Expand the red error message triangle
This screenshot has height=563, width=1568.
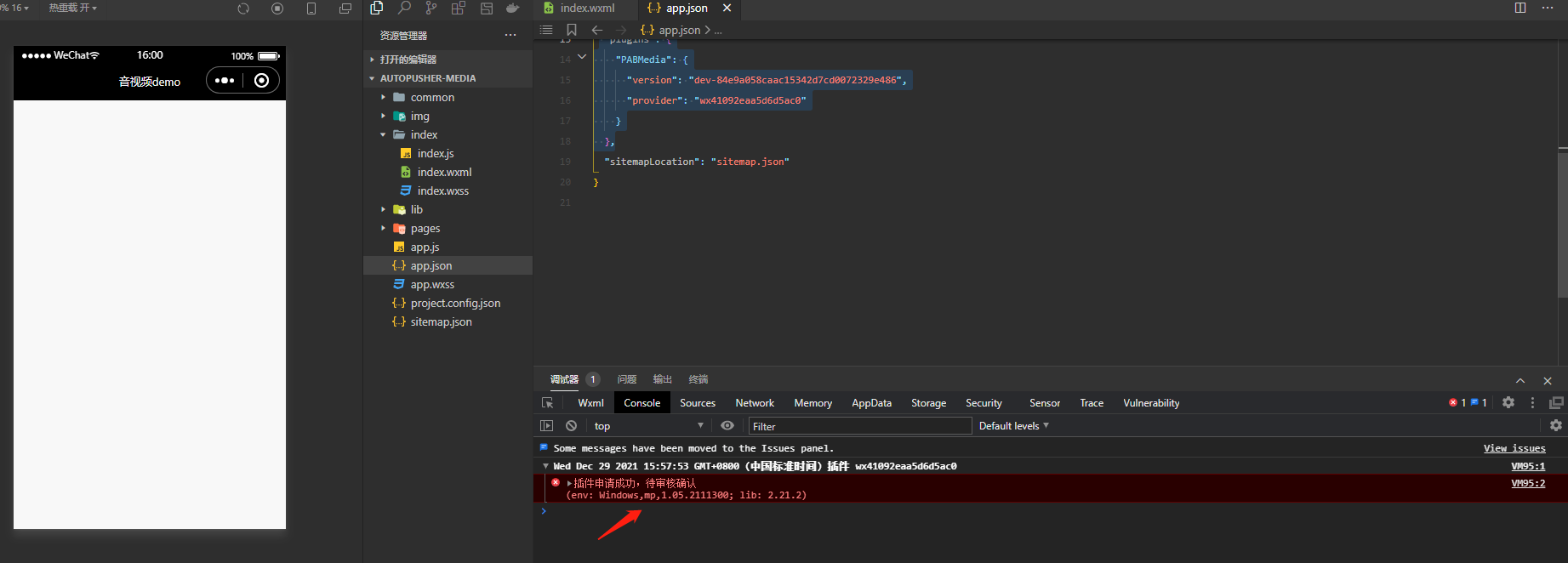(569, 483)
